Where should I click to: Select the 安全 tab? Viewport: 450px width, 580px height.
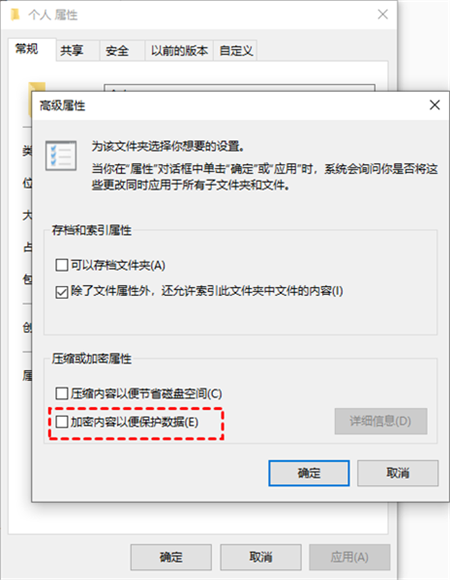point(117,50)
